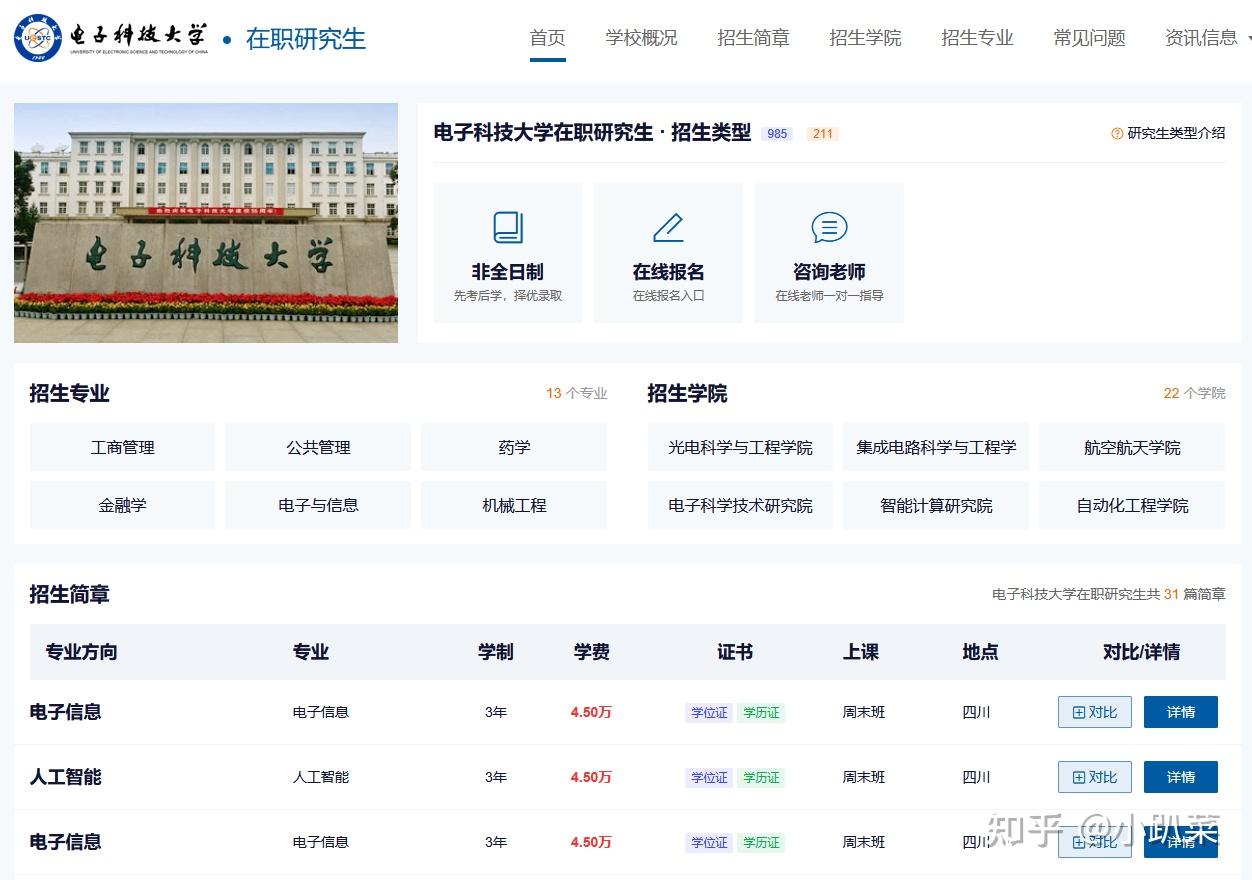Choose the 金融学 major
The height and width of the screenshot is (880, 1252).
click(x=122, y=506)
